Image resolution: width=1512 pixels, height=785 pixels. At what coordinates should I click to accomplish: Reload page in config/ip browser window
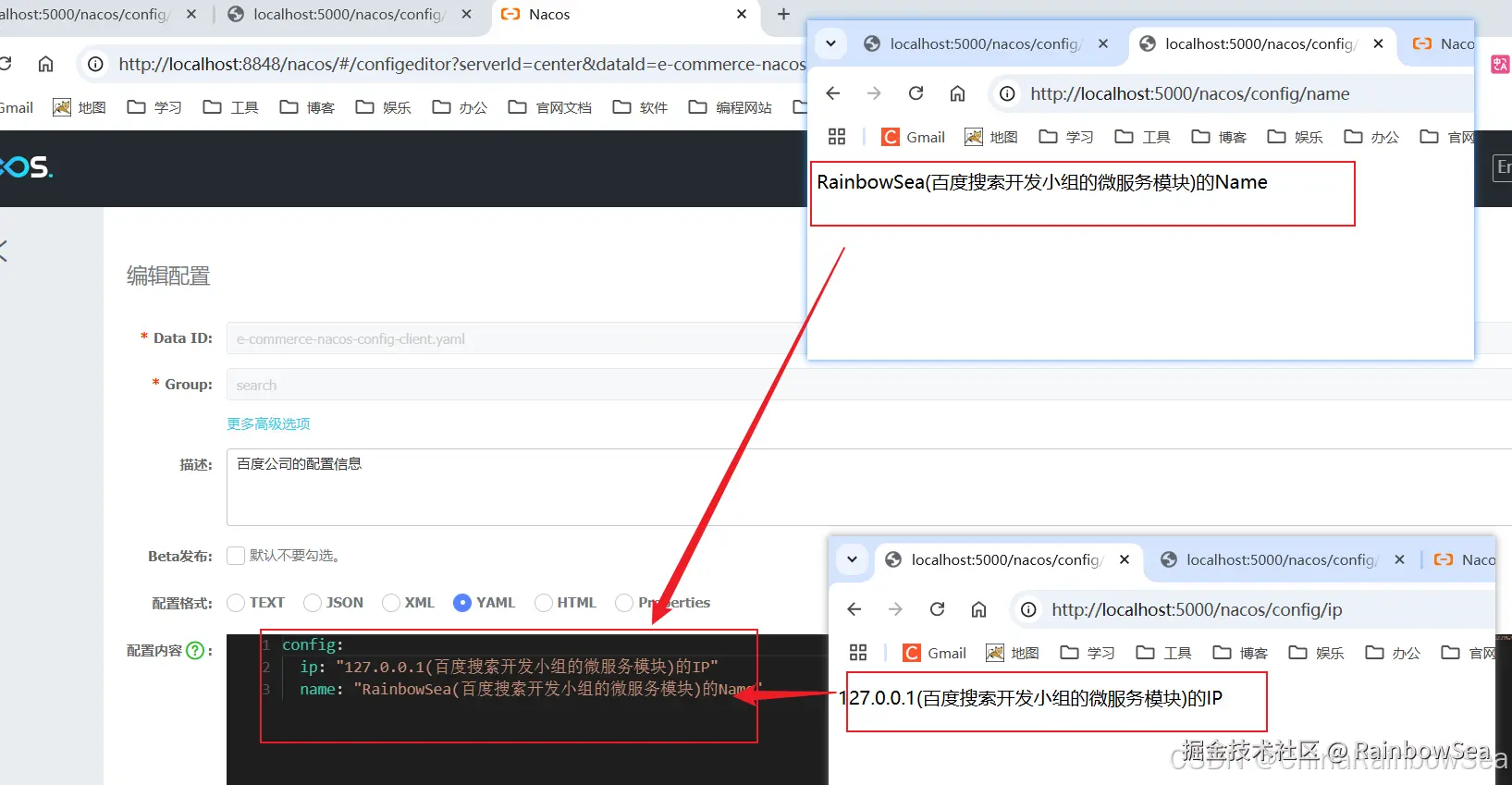tap(937, 609)
